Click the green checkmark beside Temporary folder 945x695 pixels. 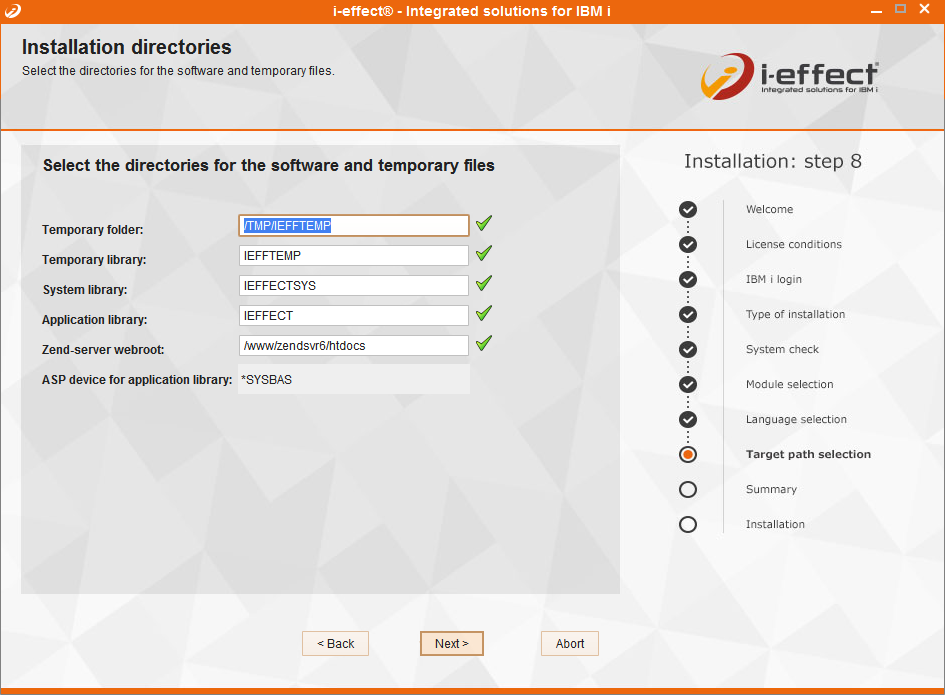[484, 224]
